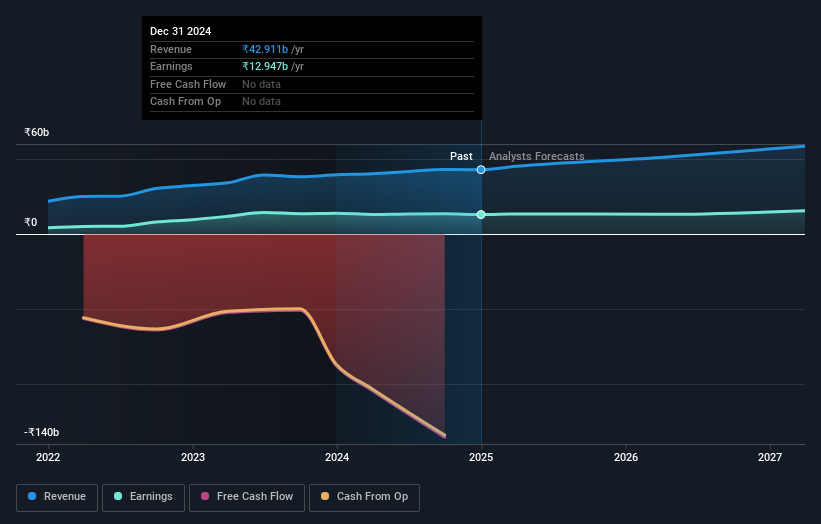Click the ₹42.911b revenue value in tooltip
Image resolution: width=821 pixels, height=524 pixels.
(265, 49)
